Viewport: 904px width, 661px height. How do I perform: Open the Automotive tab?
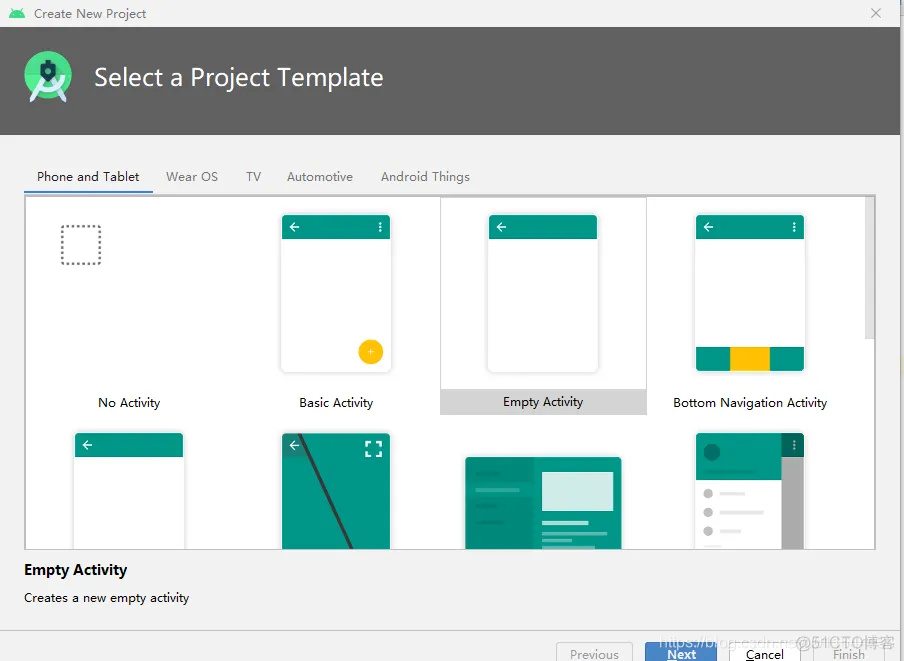(x=320, y=177)
